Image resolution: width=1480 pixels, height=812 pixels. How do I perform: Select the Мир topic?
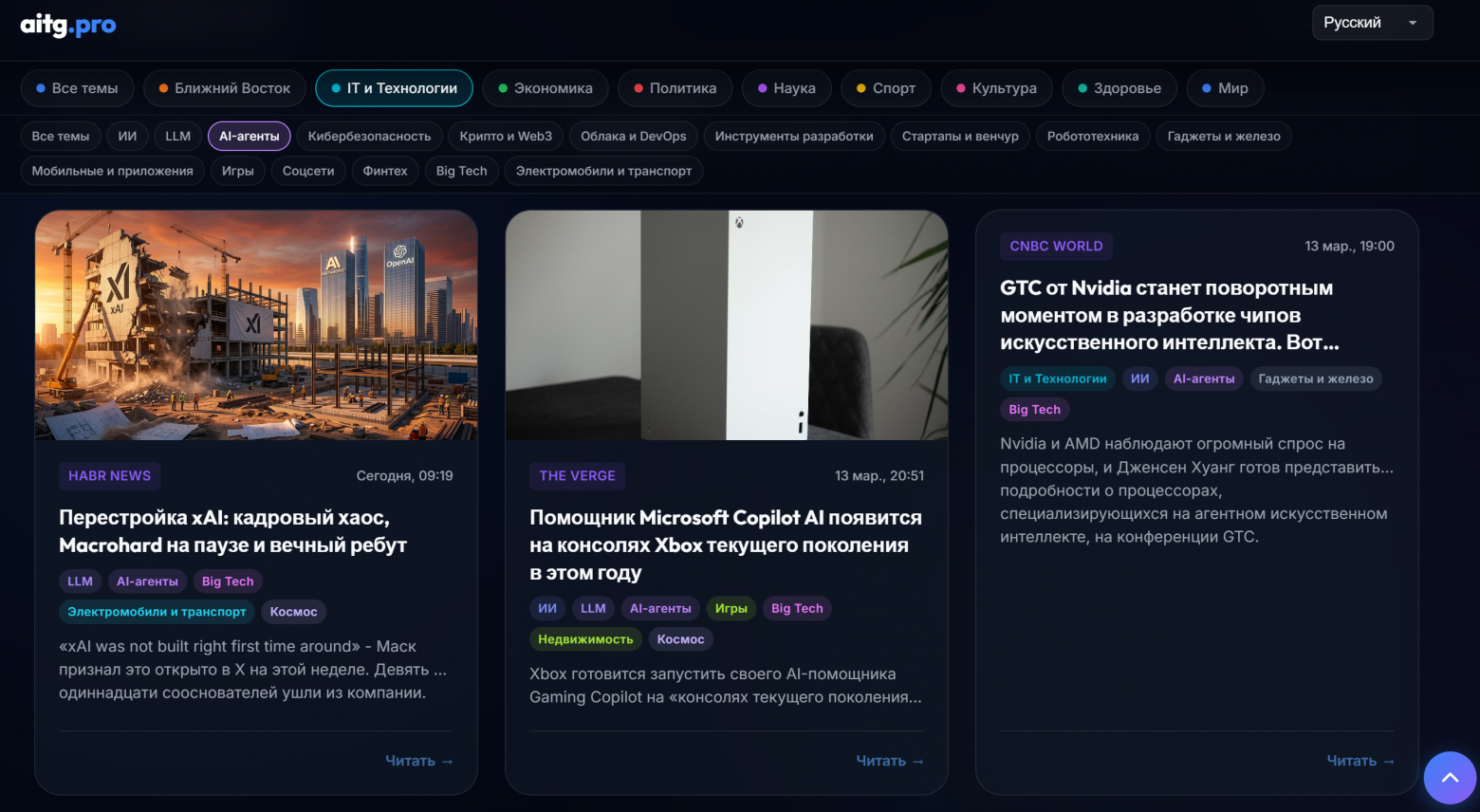1225,88
